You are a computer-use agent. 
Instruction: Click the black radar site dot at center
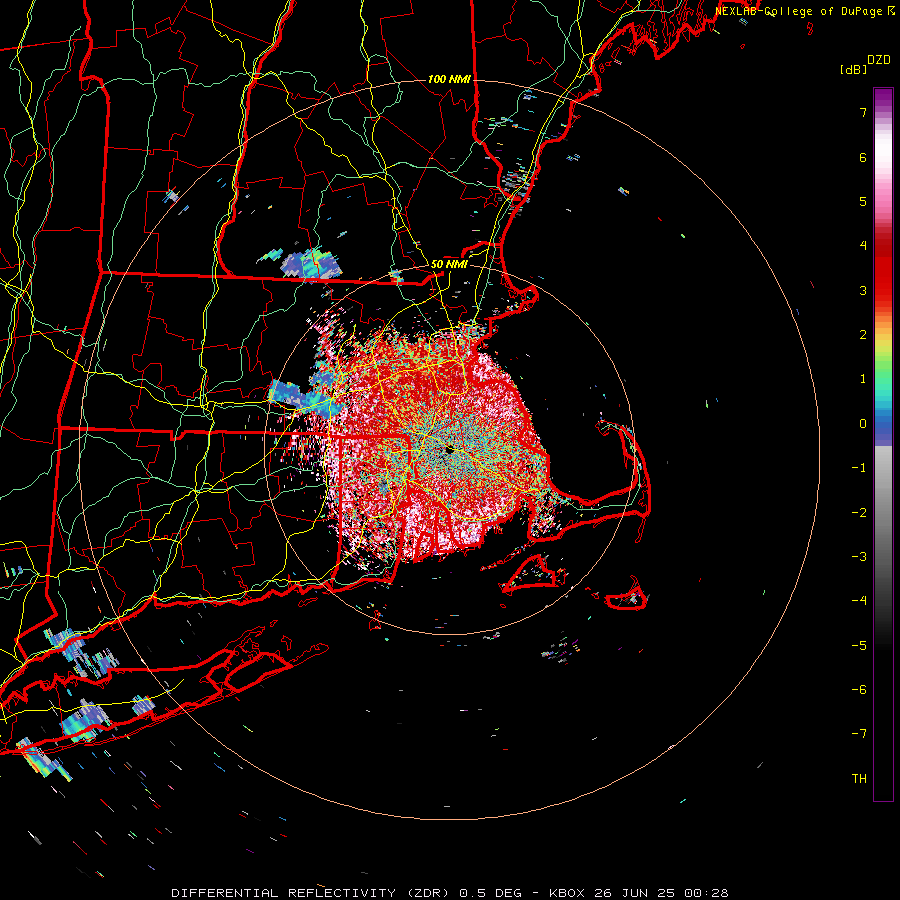tap(449, 449)
